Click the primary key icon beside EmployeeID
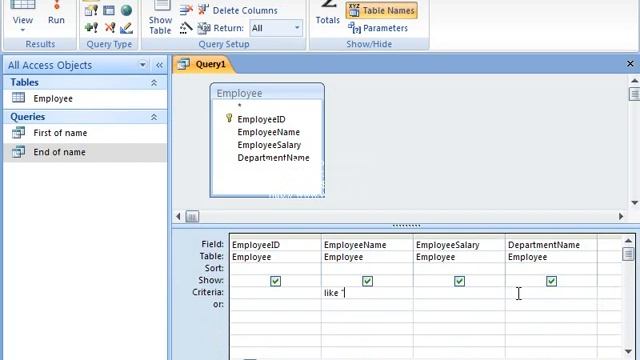This screenshot has width=640, height=360. 229,118
